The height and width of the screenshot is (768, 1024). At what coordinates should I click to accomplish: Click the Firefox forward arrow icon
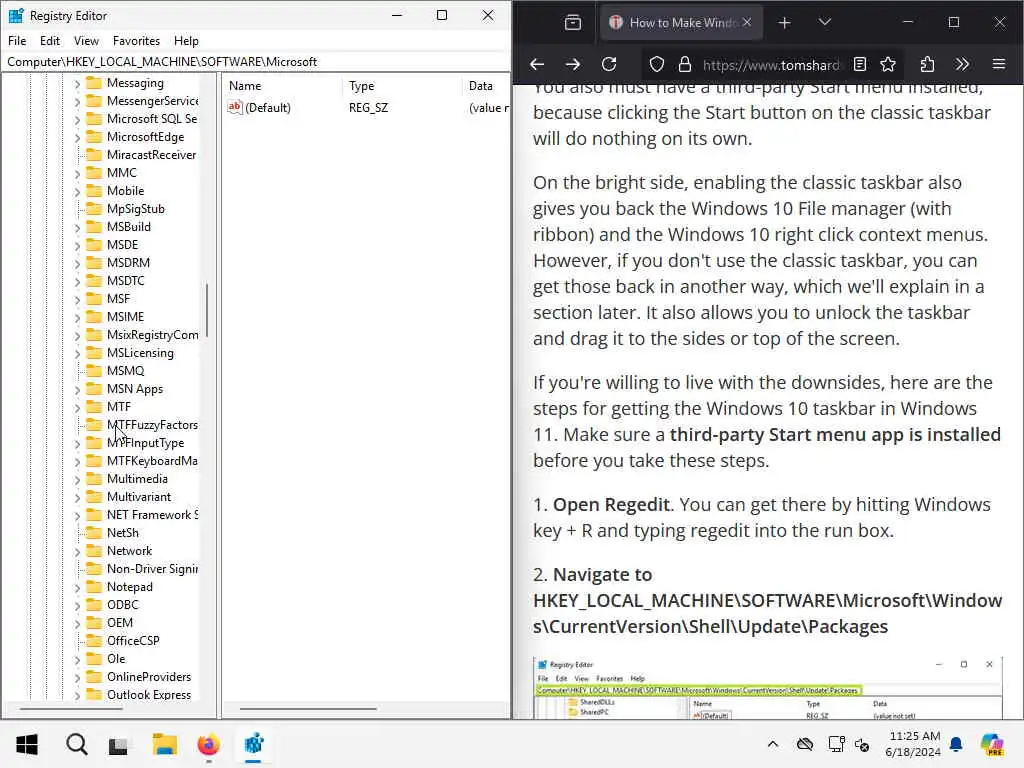tap(573, 64)
